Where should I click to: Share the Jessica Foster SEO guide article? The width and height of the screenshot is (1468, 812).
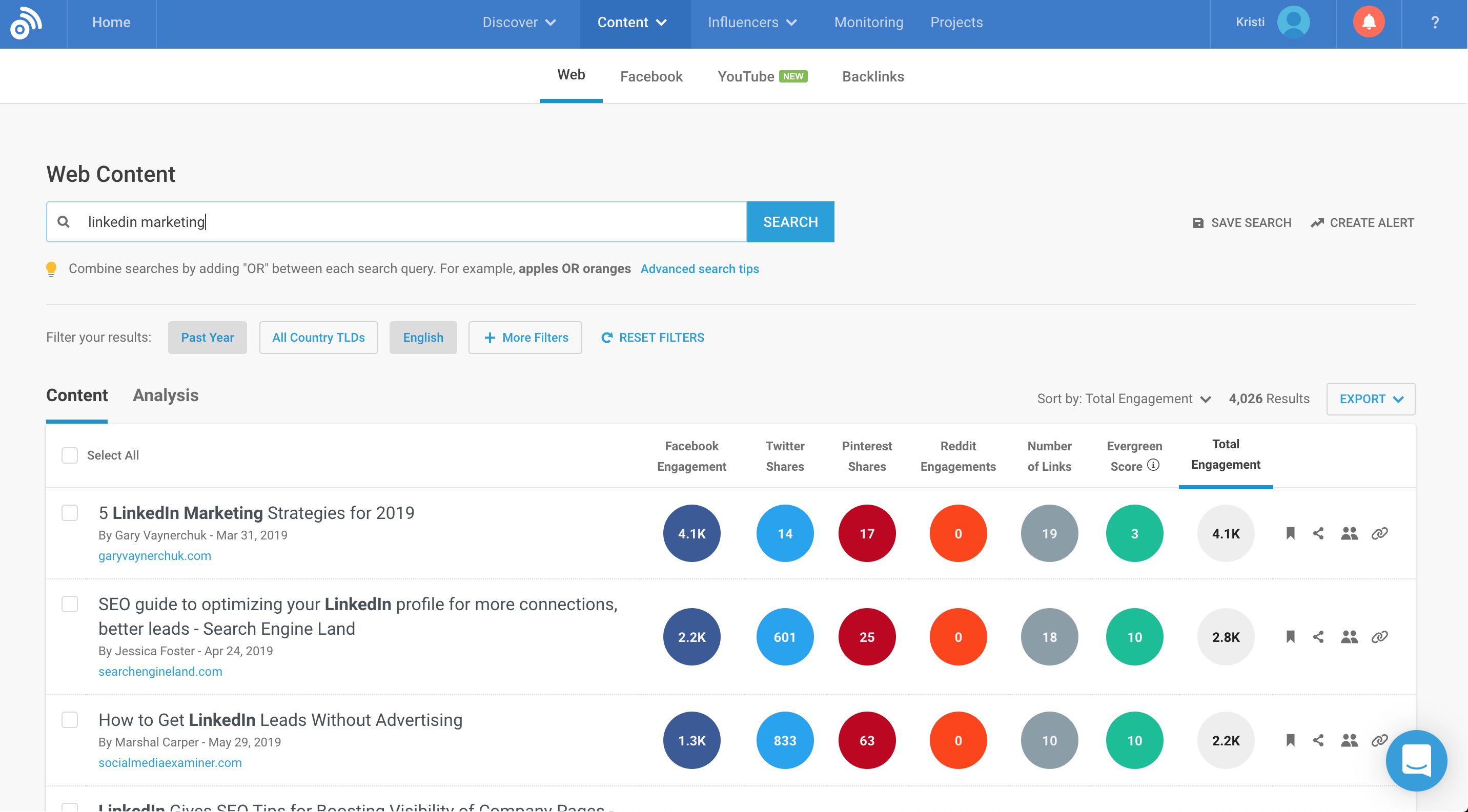(x=1318, y=637)
